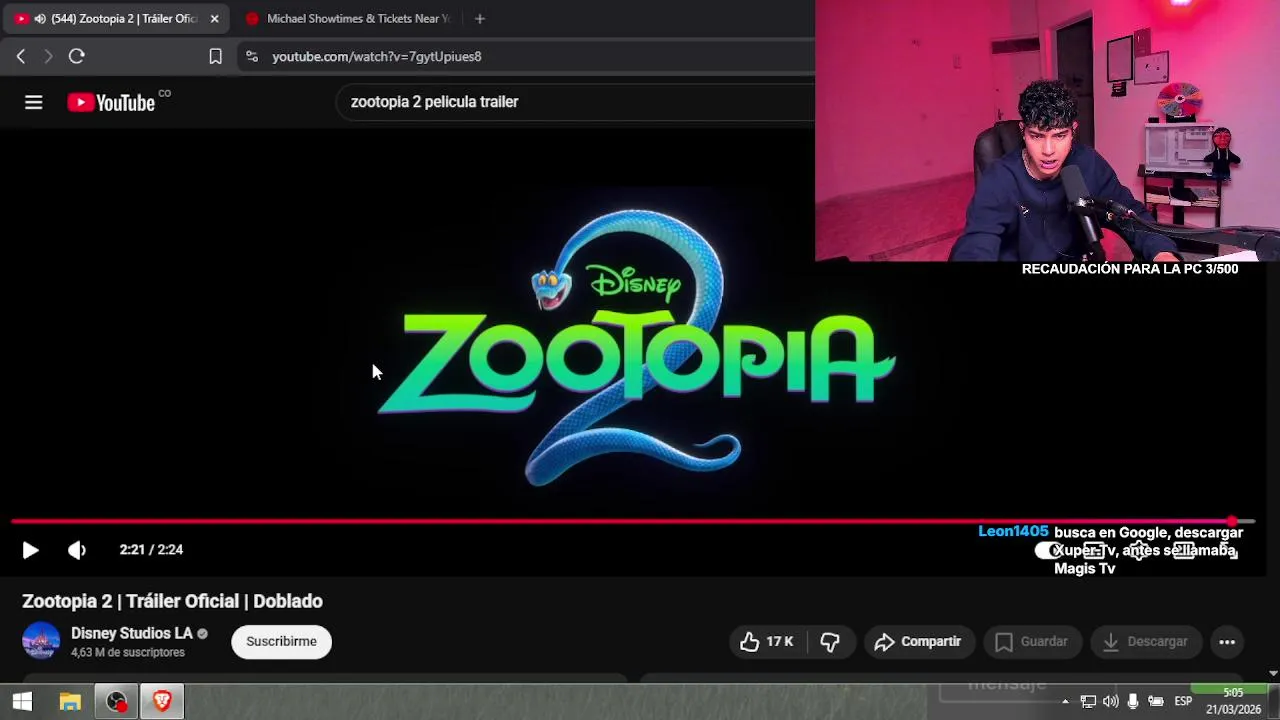Open the Disney Studios LA channel name

132,633
